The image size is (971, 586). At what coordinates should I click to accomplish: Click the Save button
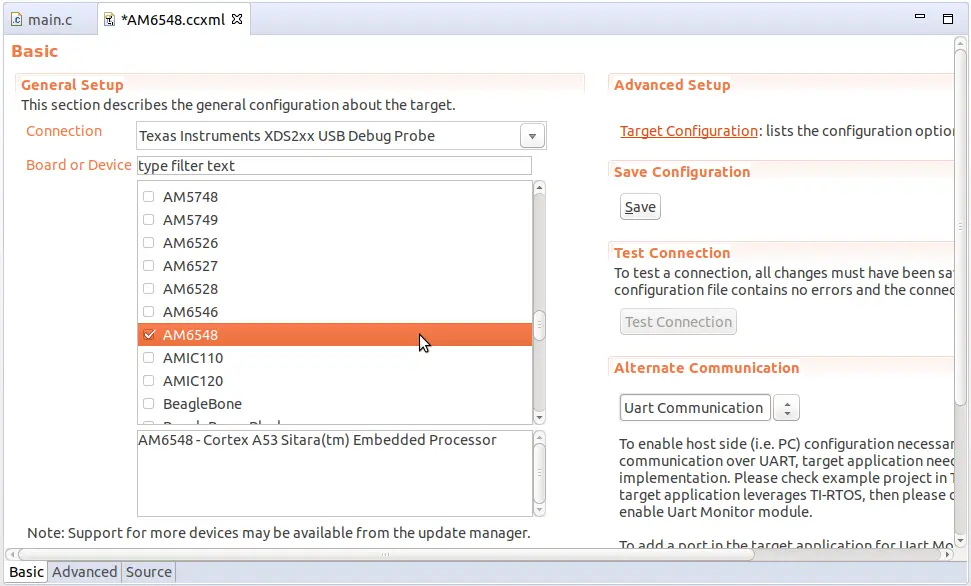(640, 207)
